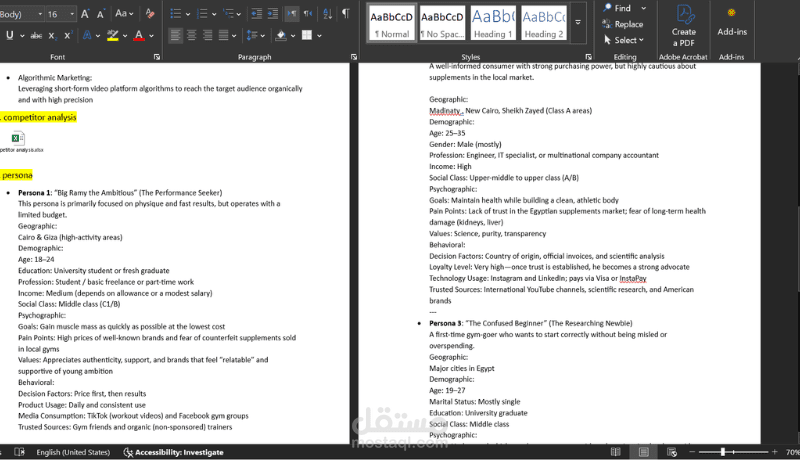Viewport: 800px width, 460px height.
Task: Insert a bulleted list
Action: click(176, 14)
